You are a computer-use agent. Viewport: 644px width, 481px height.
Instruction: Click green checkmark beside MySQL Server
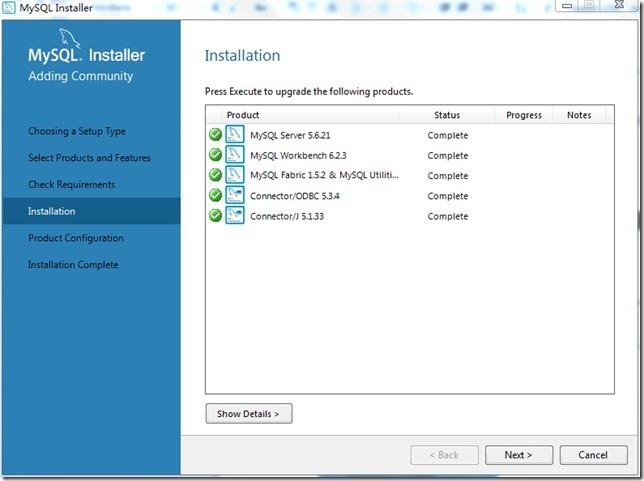tap(215, 135)
